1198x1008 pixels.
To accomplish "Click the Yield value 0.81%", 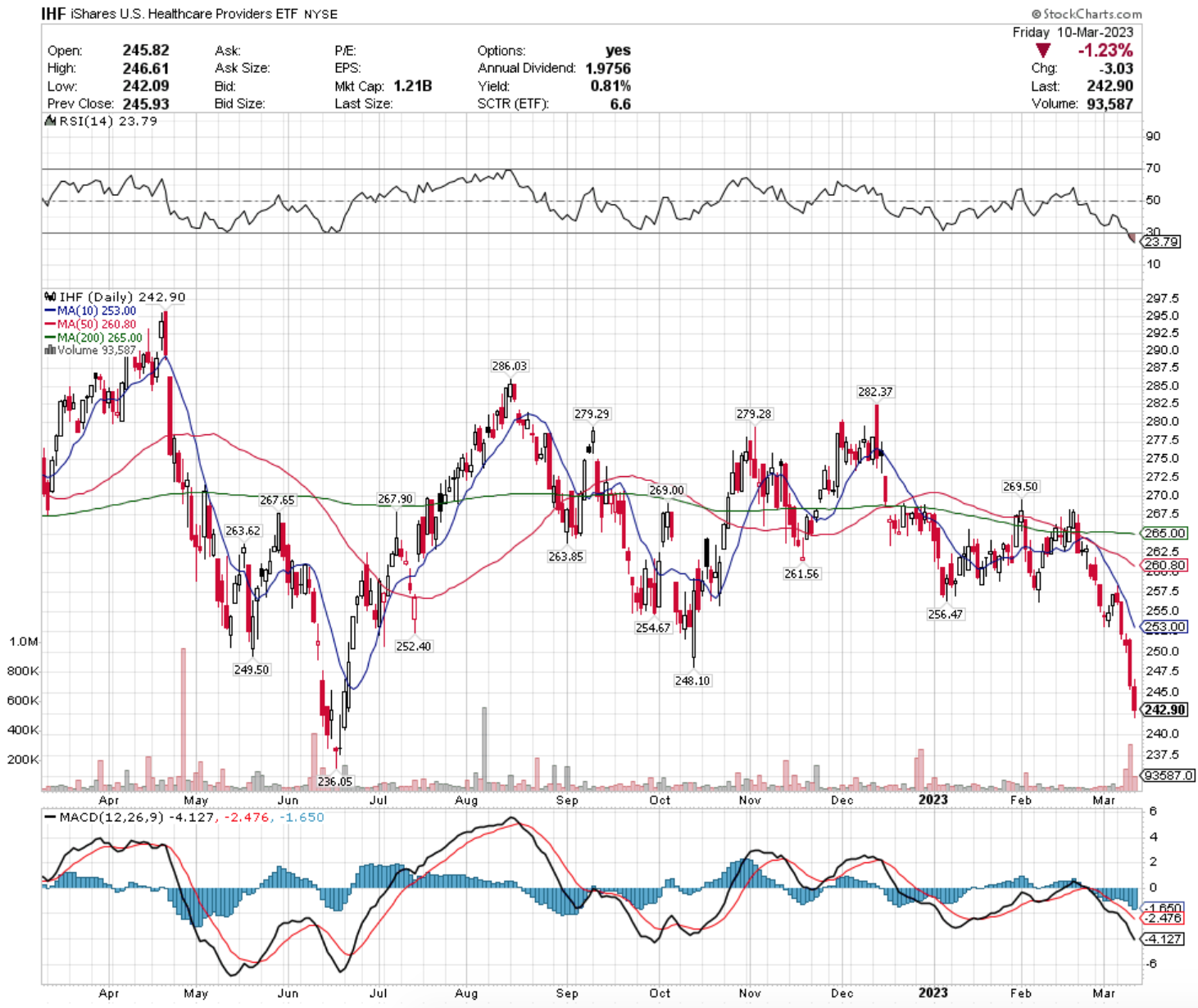I will pyautogui.click(x=610, y=86).
